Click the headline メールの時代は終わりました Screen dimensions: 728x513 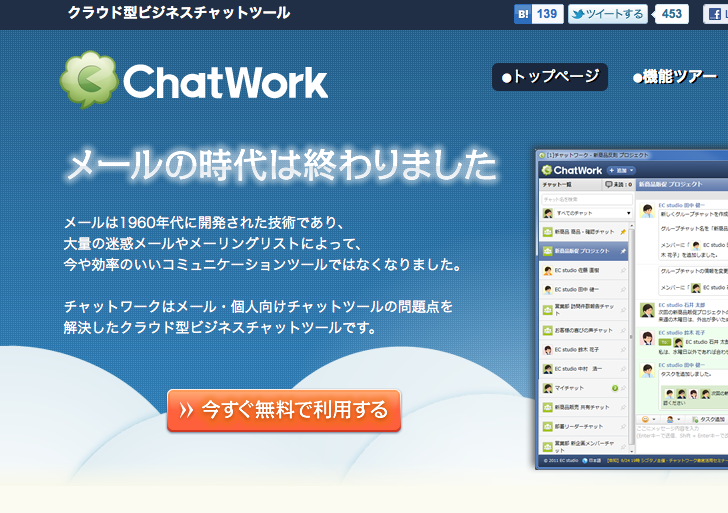click(x=281, y=165)
